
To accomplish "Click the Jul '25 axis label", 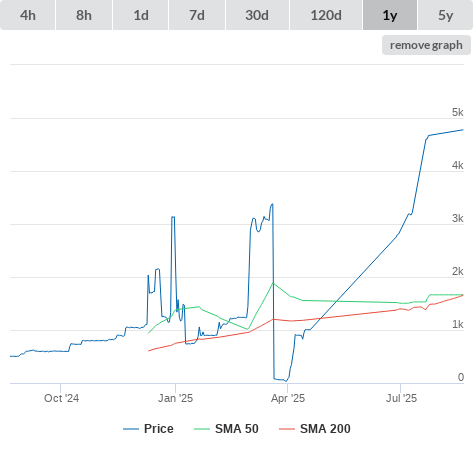I will (401, 398).
